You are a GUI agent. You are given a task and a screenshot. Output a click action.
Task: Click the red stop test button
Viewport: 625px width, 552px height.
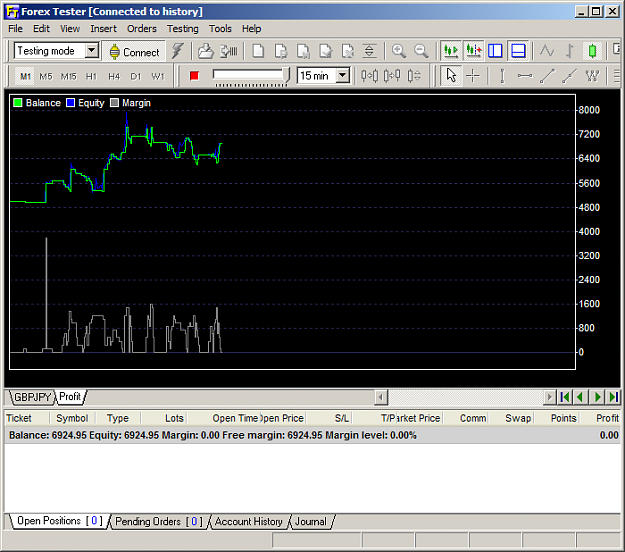click(194, 76)
